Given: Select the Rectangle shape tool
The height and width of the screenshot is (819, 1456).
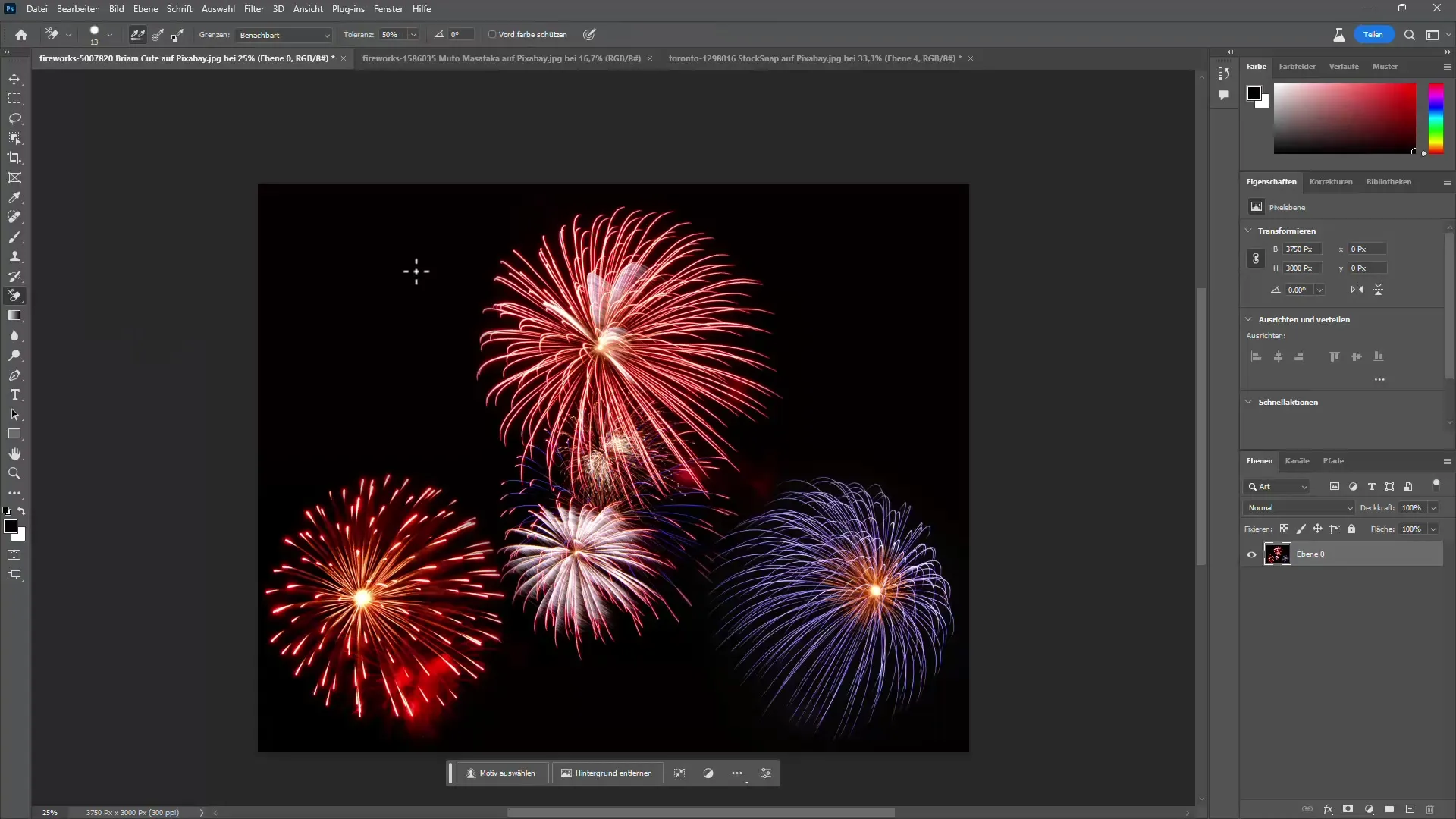Looking at the screenshot, I should click(x=14, y=435).
